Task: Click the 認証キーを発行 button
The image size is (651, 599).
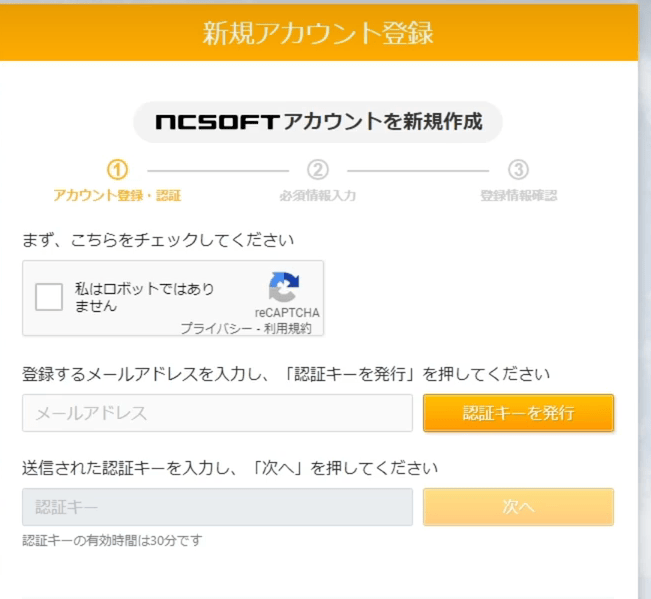Action: coord(518,413)
